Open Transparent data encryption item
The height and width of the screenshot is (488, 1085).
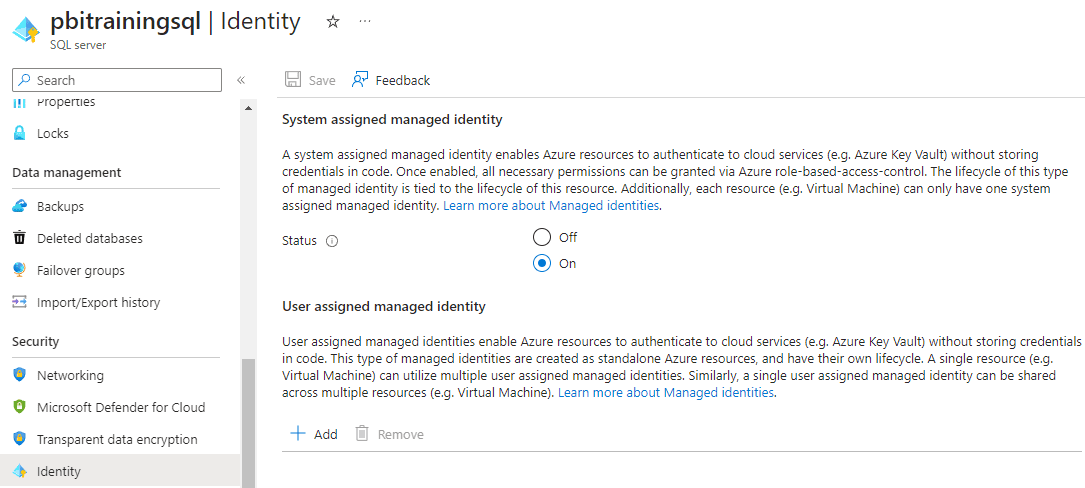117,440
